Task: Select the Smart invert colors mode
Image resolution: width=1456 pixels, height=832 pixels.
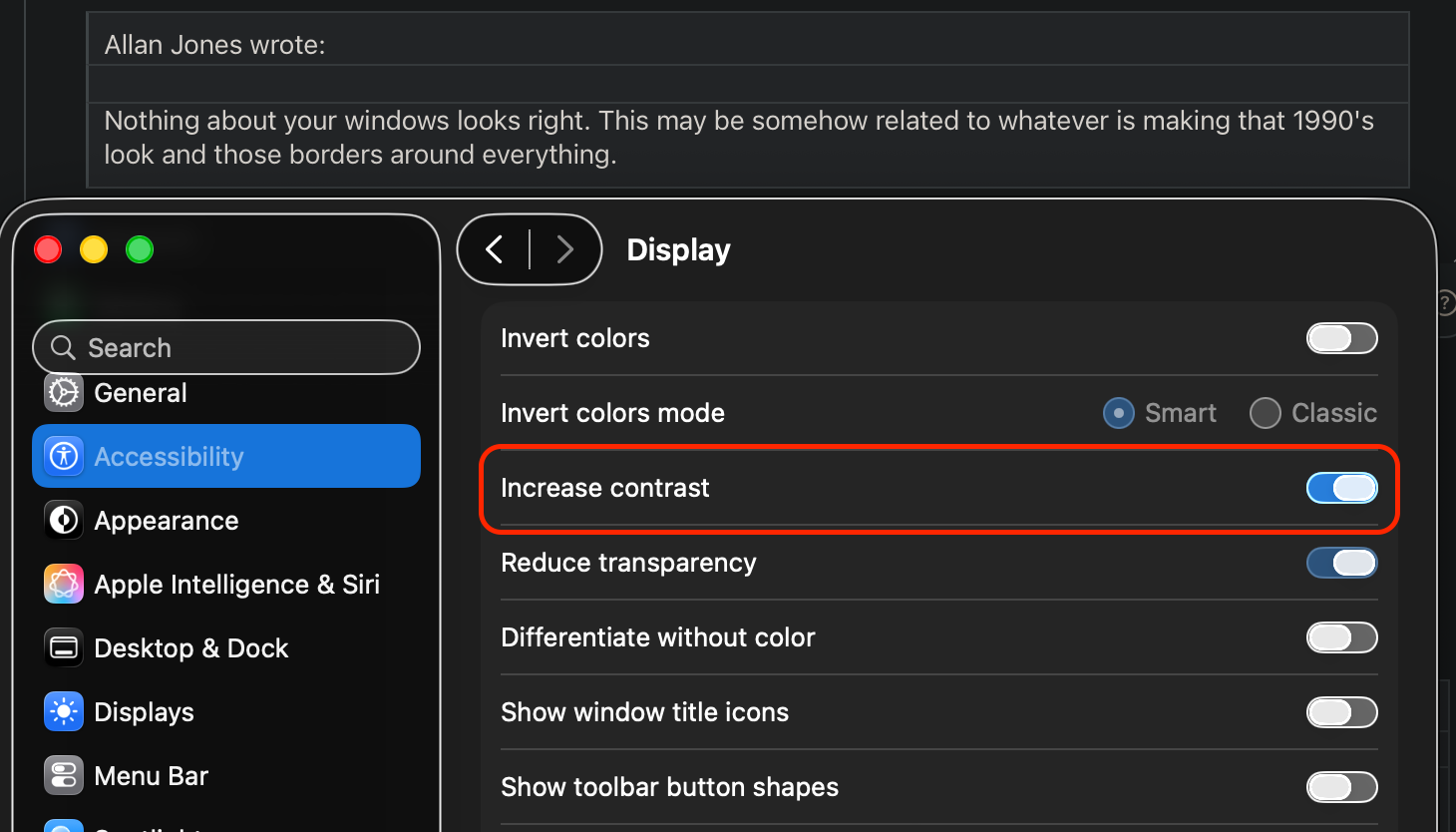Action: 1119,413
